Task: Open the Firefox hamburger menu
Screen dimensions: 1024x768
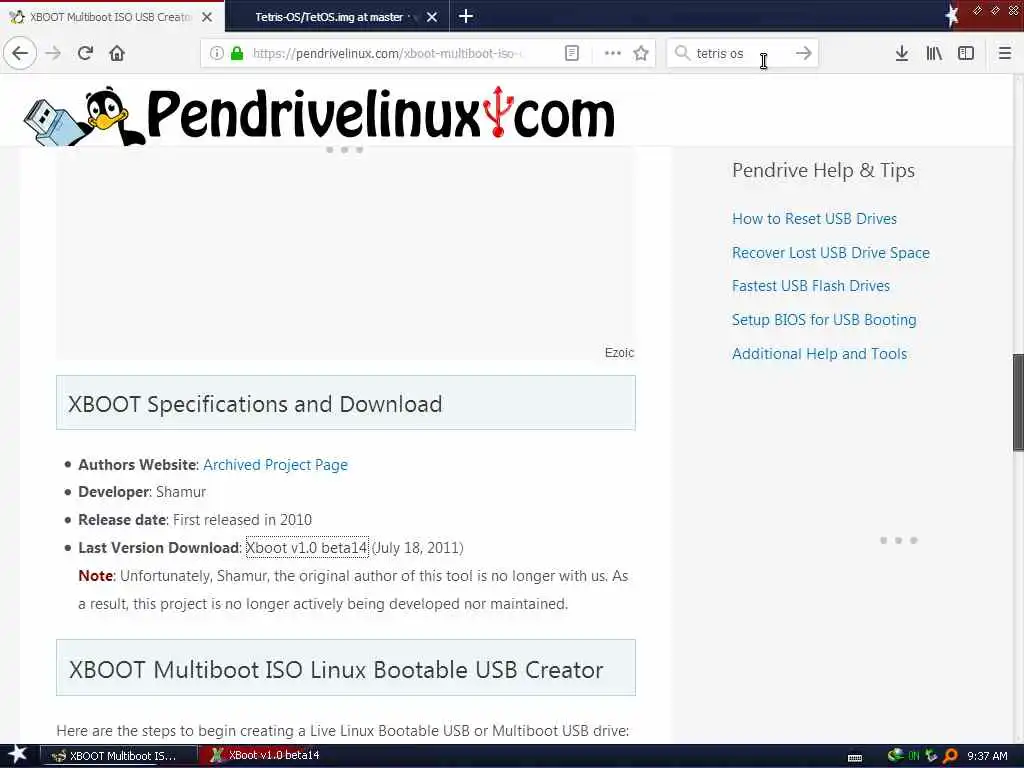Action: (x=1005, y=53)
